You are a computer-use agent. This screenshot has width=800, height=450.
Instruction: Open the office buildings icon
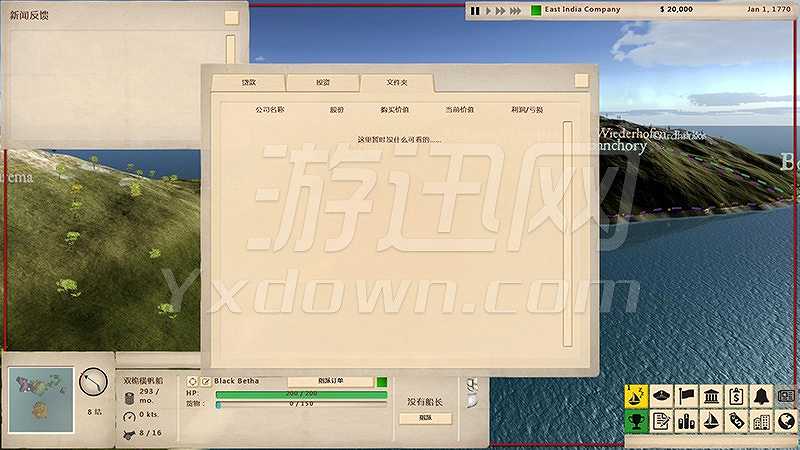(761, 421)
